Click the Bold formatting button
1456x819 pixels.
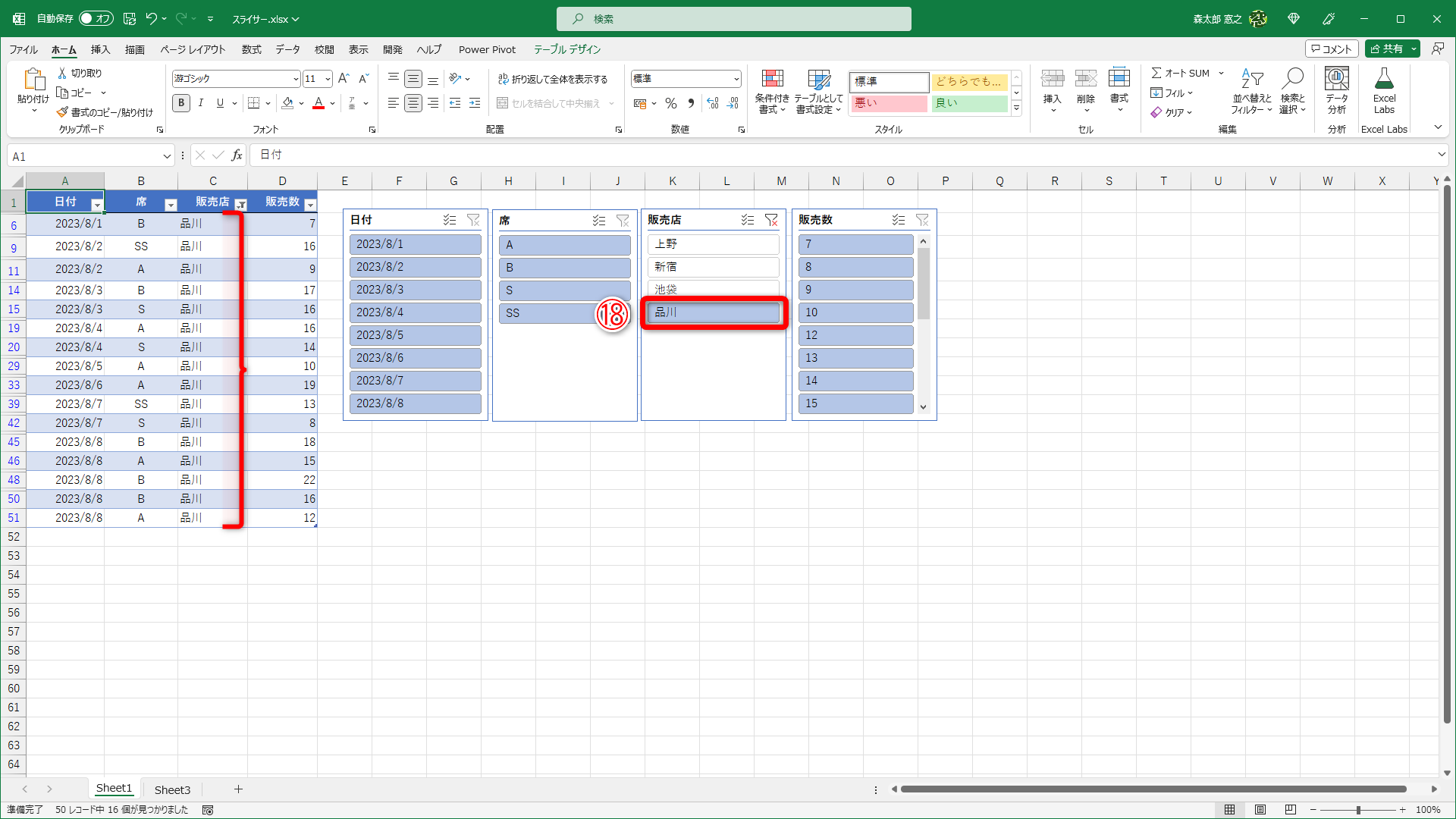tap(180, 103)
